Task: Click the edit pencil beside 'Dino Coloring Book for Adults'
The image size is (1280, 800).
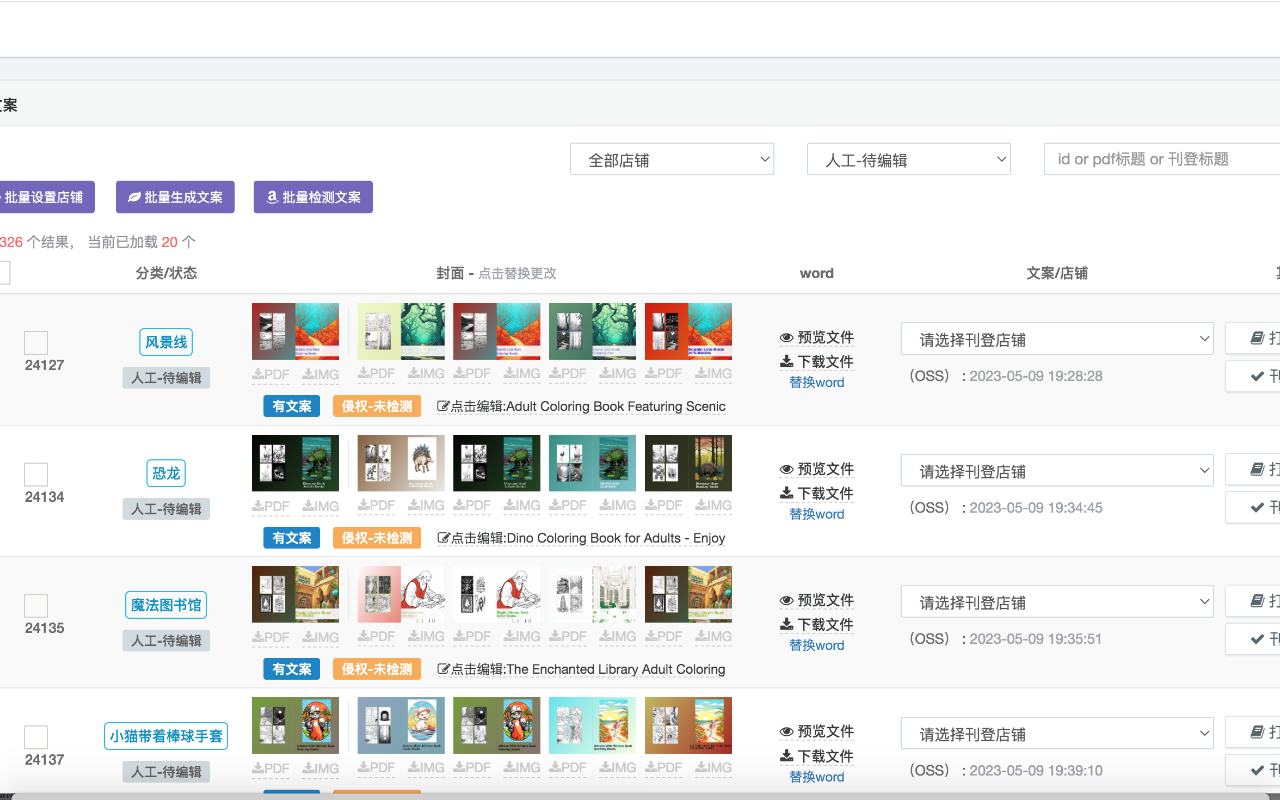Action: (446, 538)
